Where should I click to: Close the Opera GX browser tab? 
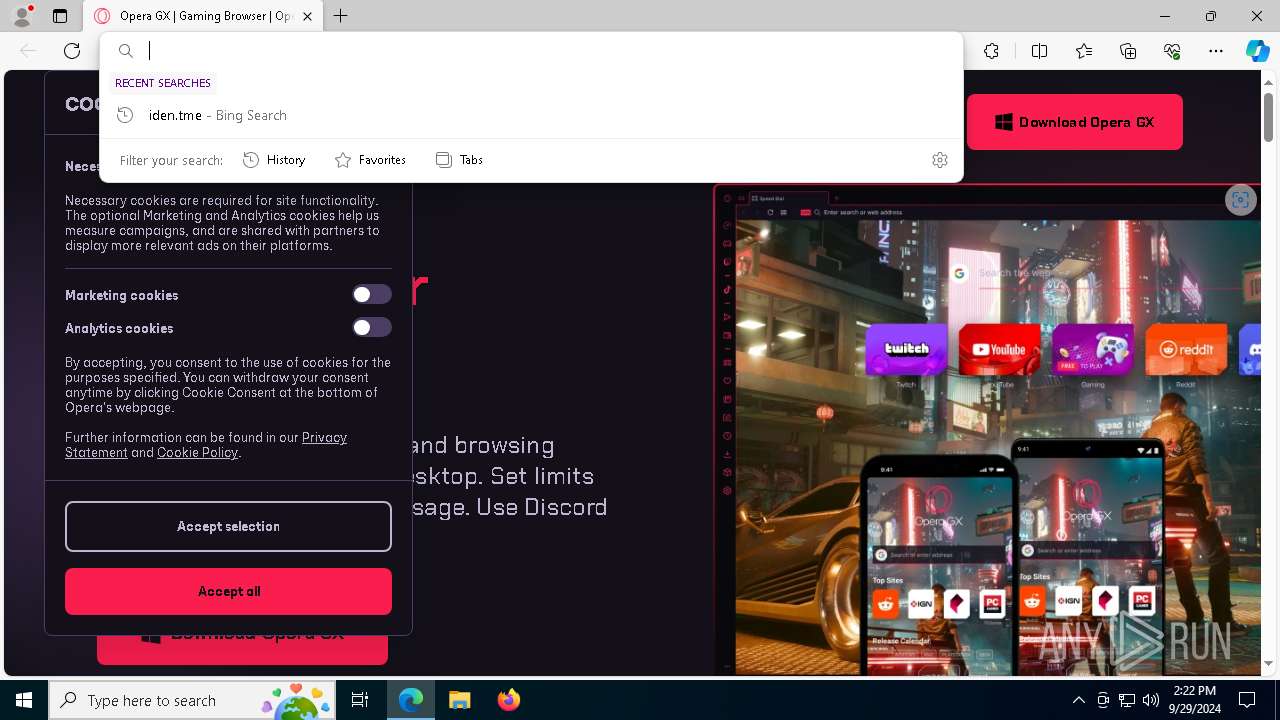308,16
